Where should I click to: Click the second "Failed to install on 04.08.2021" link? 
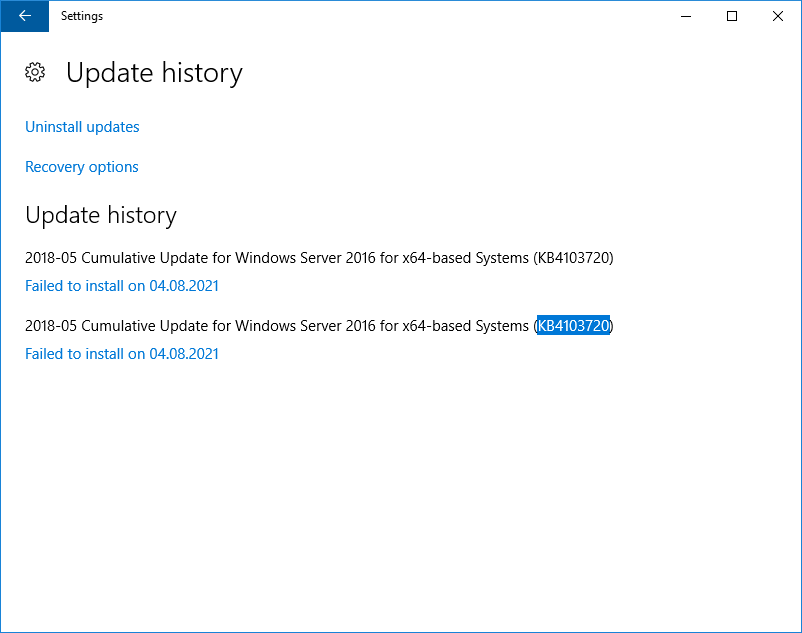(122, 354)
